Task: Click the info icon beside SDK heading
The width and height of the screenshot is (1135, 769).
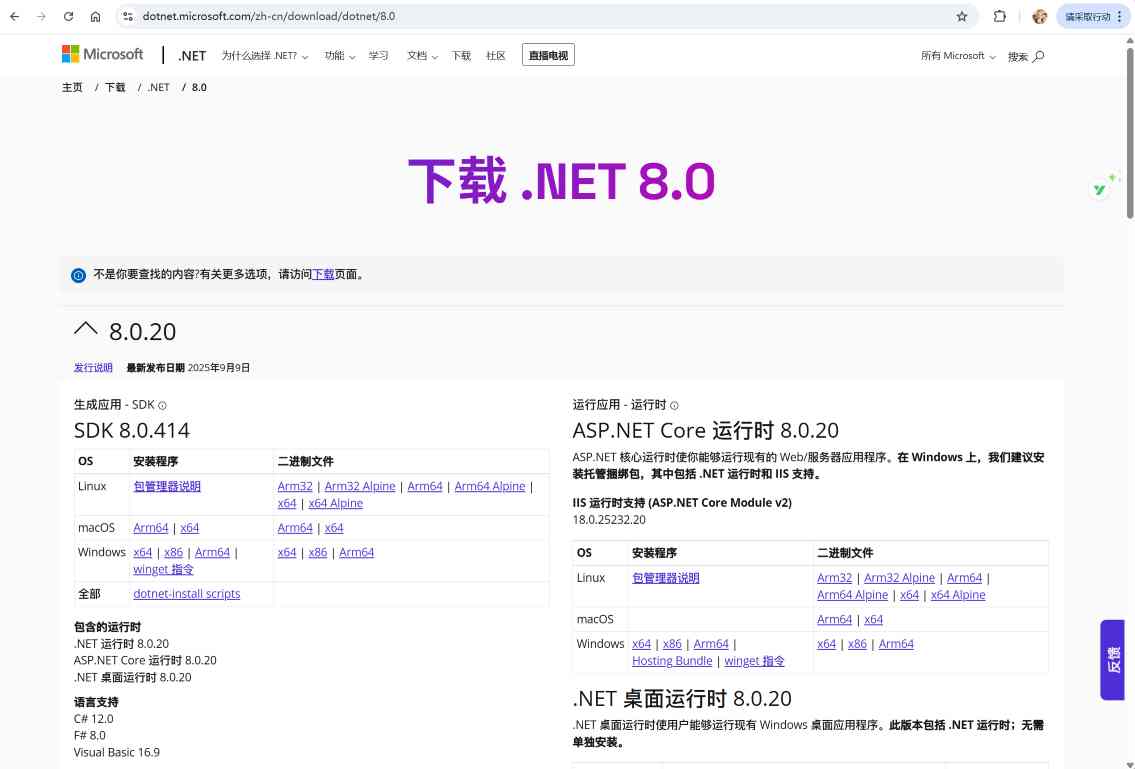Action: [162, 406]
